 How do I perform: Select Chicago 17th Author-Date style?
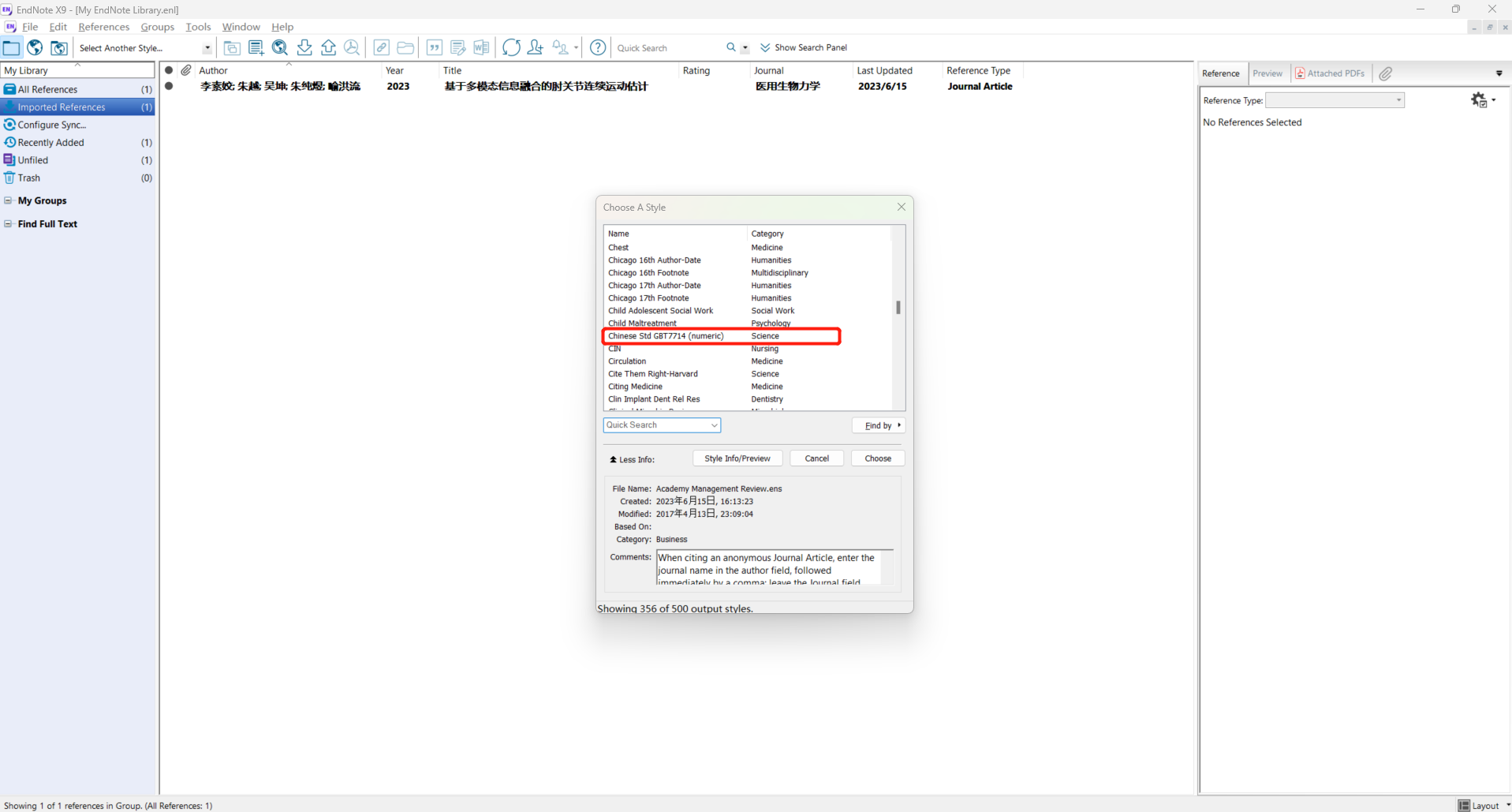click(x=748, y=286)
